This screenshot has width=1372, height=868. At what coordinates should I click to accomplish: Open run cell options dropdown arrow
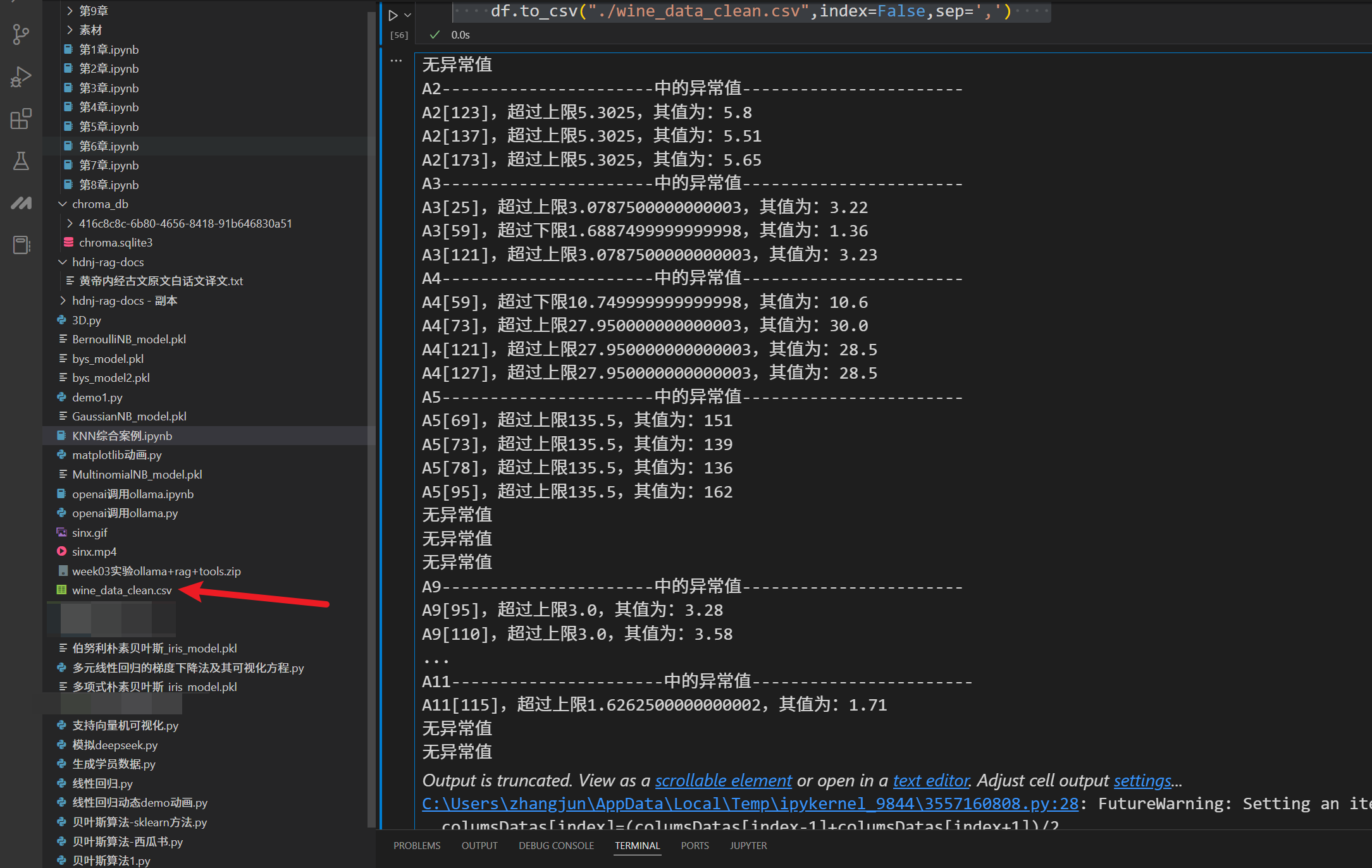(x=408, y=15)
